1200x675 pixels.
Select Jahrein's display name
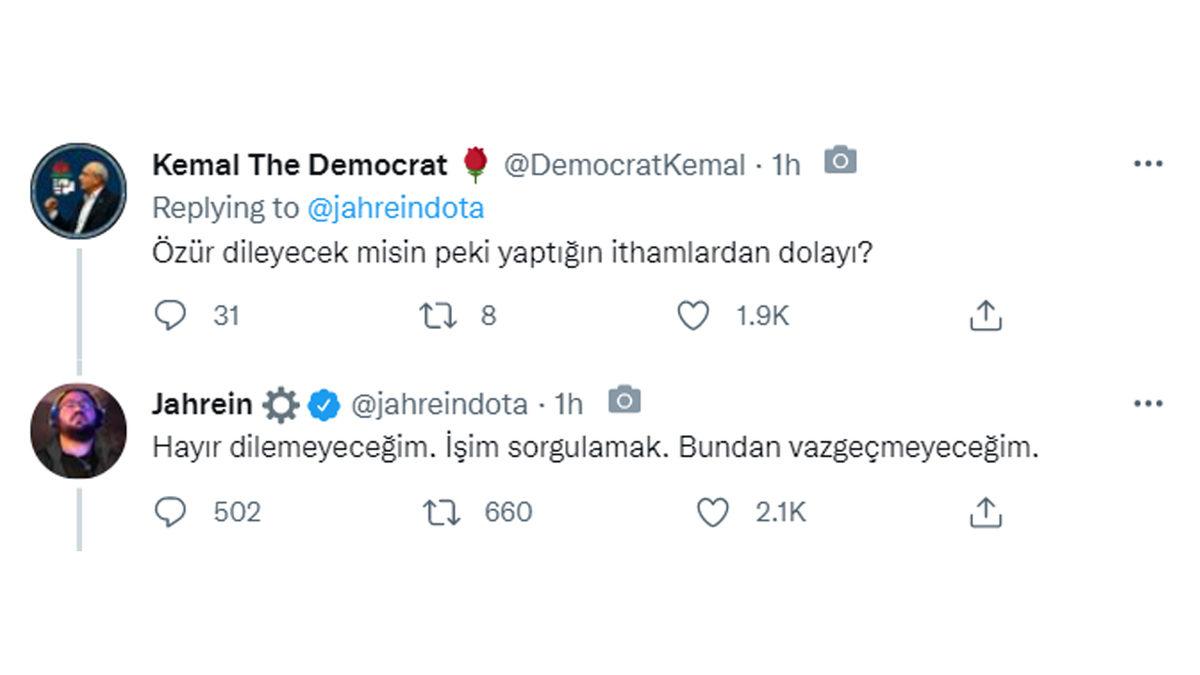point(200,404)
